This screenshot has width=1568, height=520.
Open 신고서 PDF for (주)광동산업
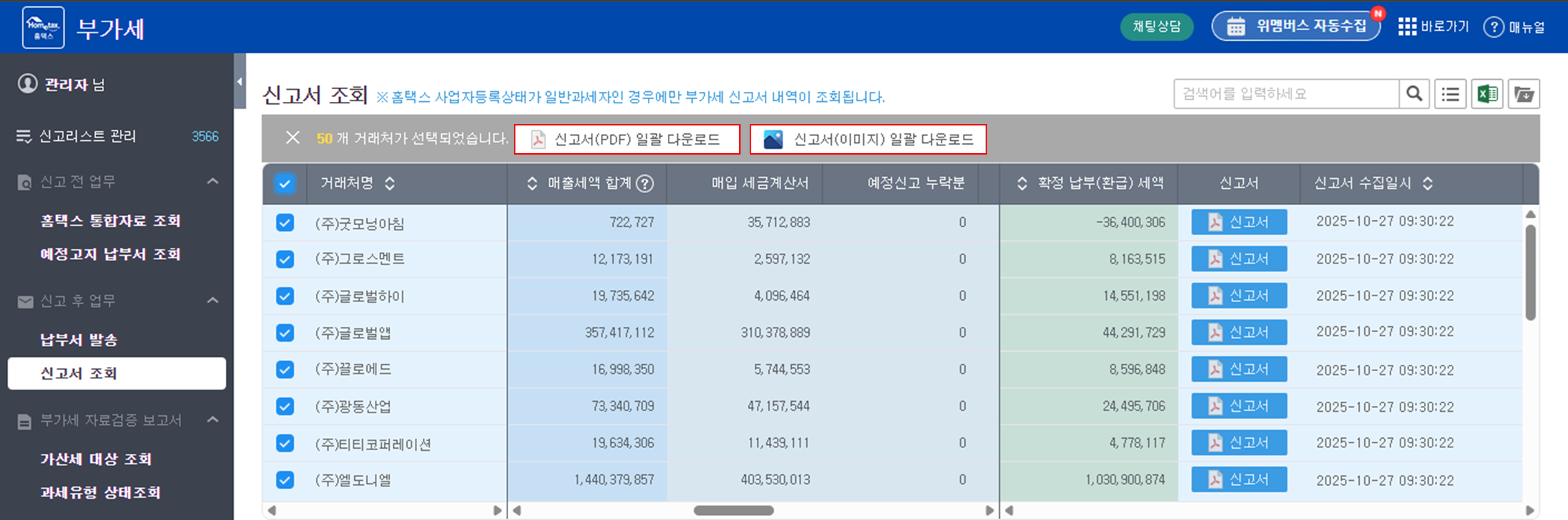pos(1239,406)
